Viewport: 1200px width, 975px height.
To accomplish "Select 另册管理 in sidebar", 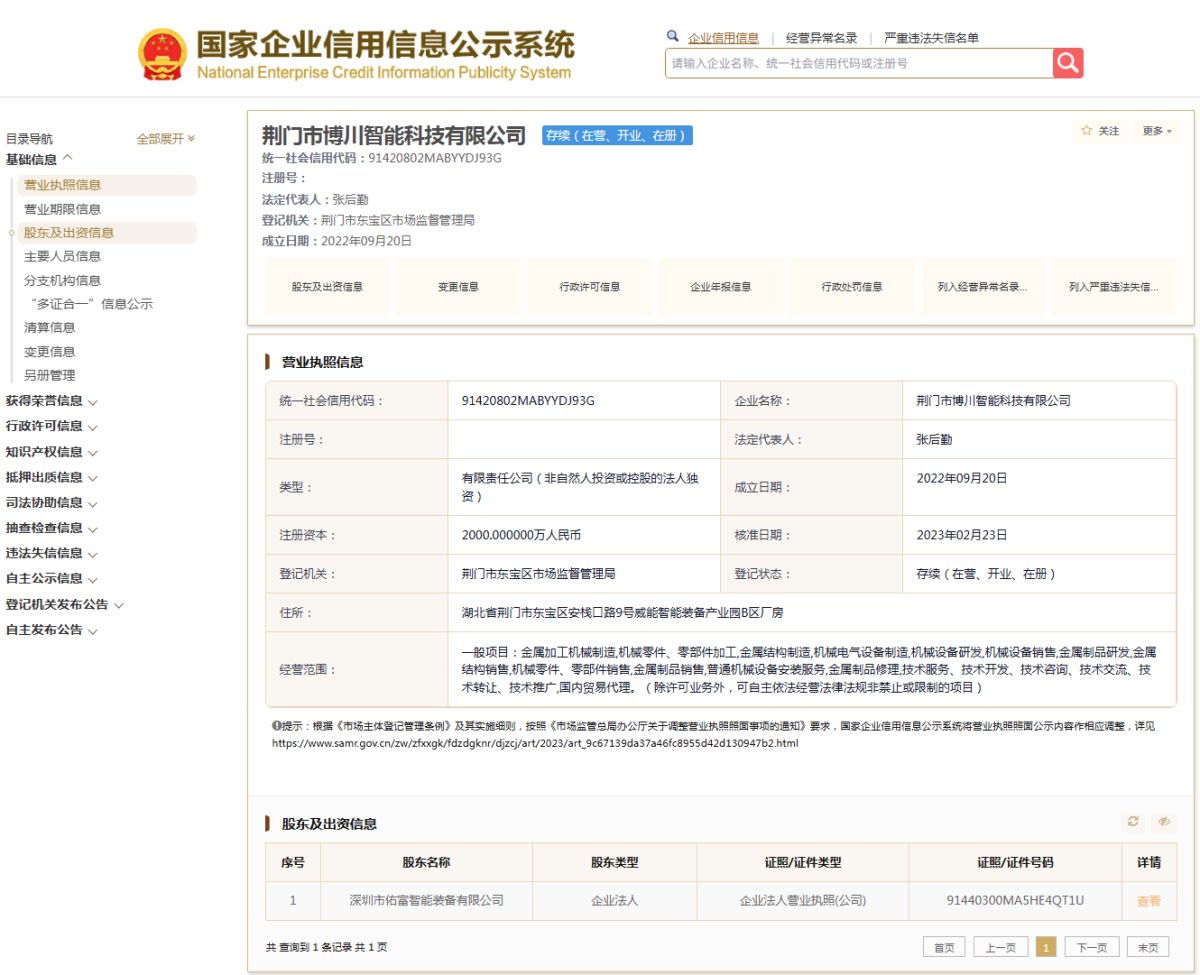I will pos(50,376).
